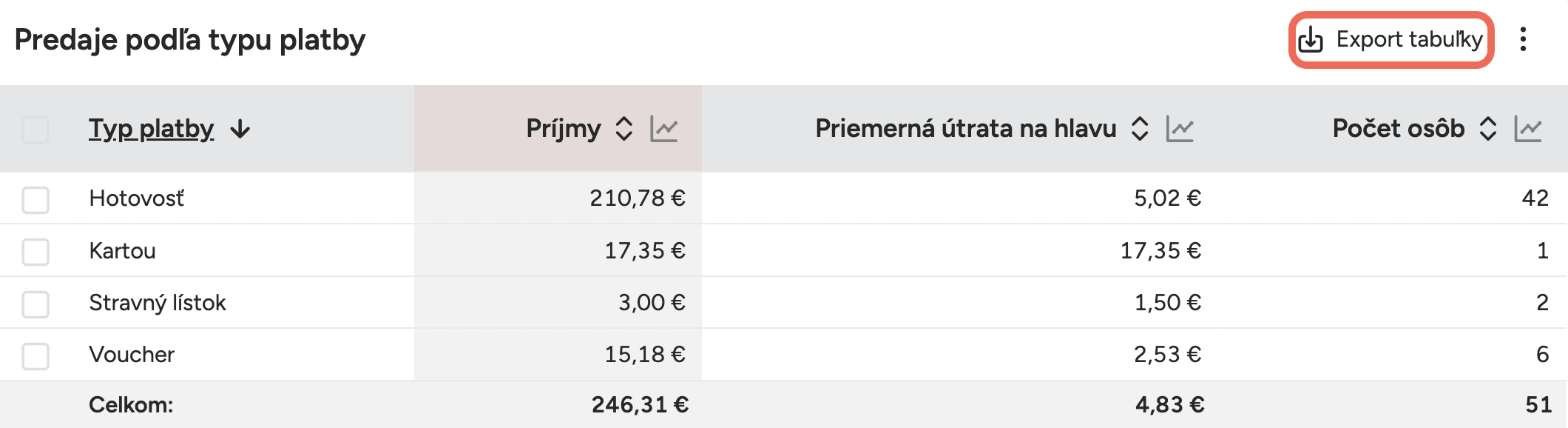
Task: Click the download icon in Export tabuľky
Action: tap(1311, 40)
